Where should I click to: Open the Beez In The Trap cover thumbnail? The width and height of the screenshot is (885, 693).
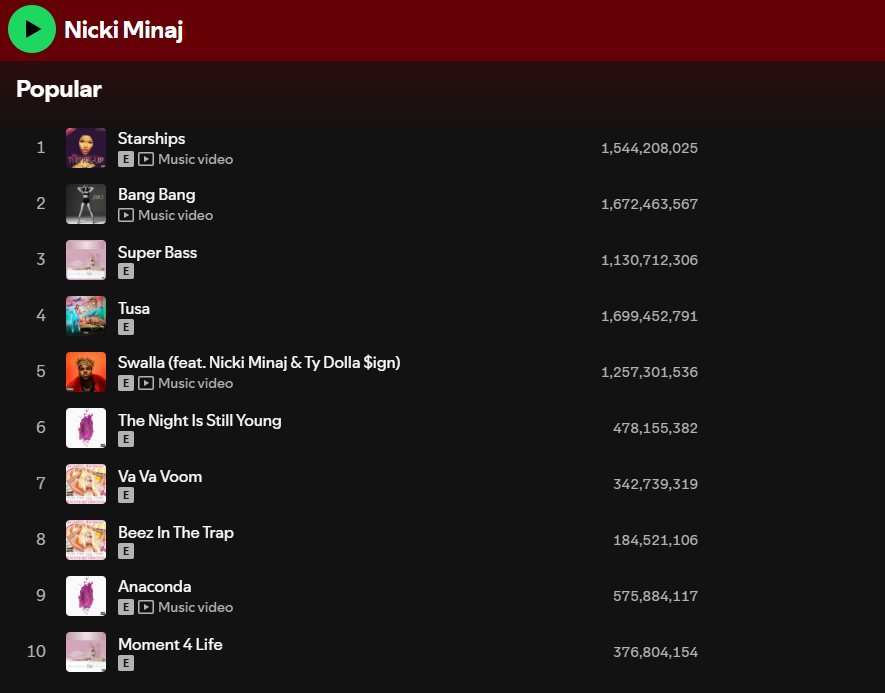86,540
